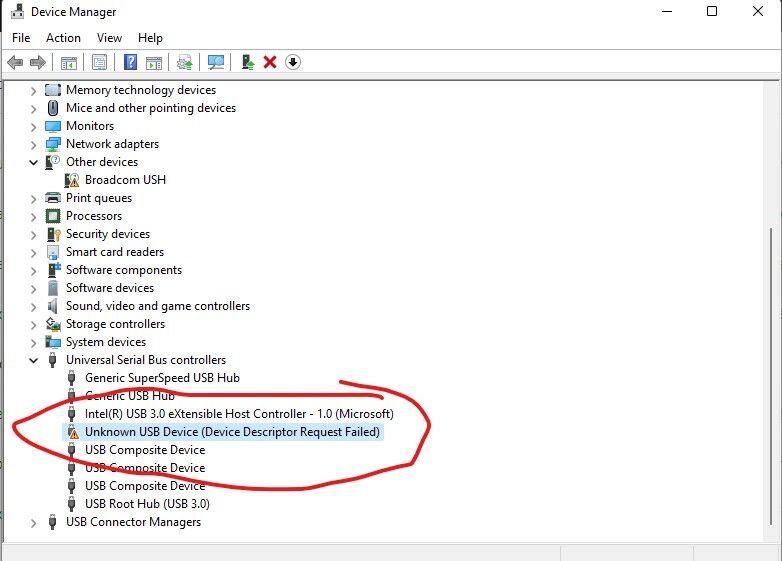Click the Software components icon

tap(53, 270)
